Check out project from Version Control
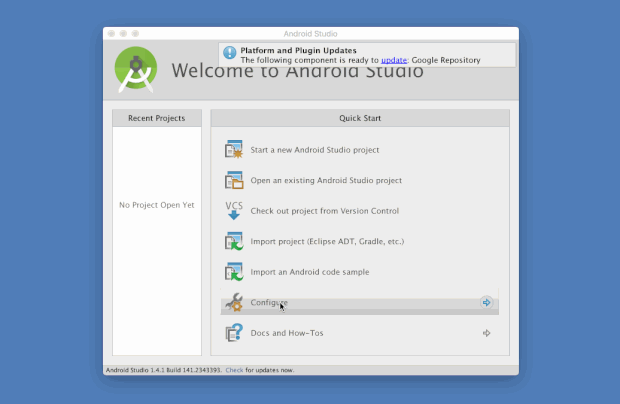Viewport: 620px width, 404px height. (325, 211)
